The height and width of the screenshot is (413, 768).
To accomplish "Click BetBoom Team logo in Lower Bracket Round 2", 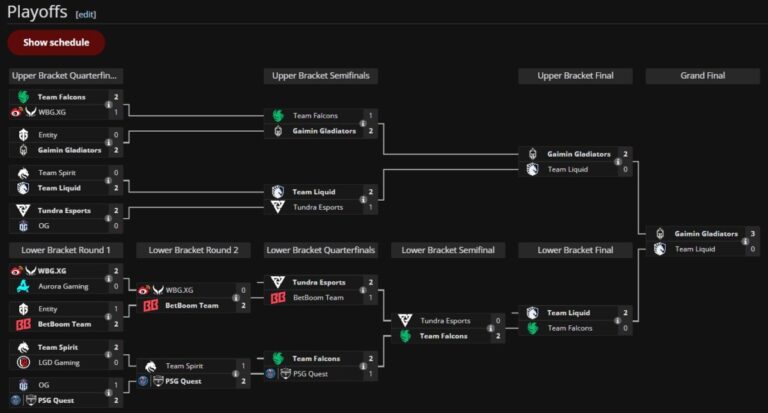I will 151,305.
